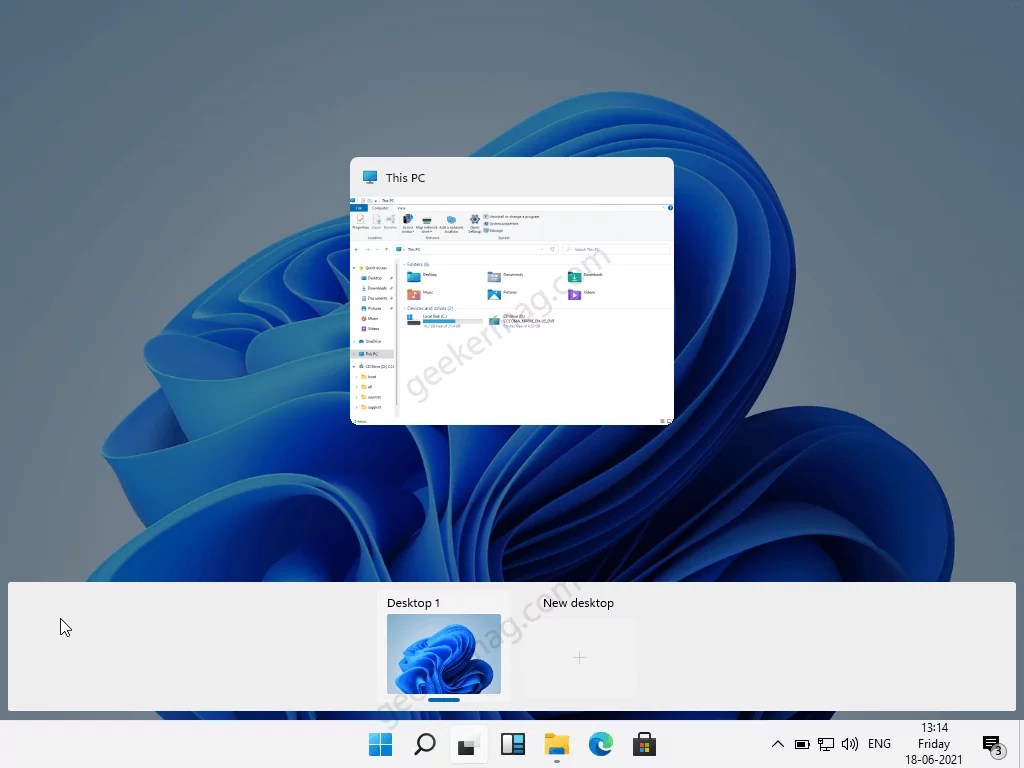Create a New desktop in Task View
Screen dimensions: 1024x768
578,658
